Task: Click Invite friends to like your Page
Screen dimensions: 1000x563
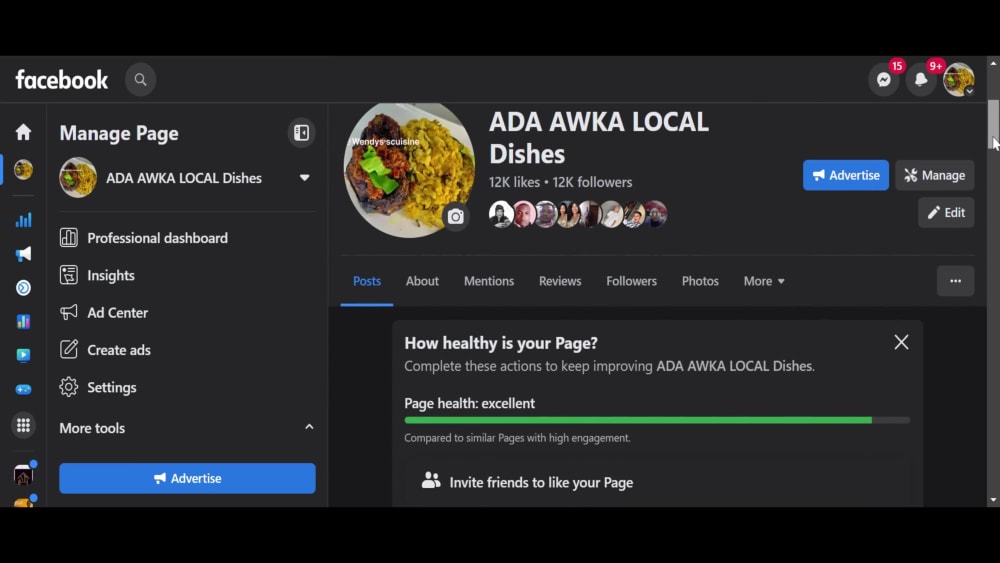Action: (657, 483)
